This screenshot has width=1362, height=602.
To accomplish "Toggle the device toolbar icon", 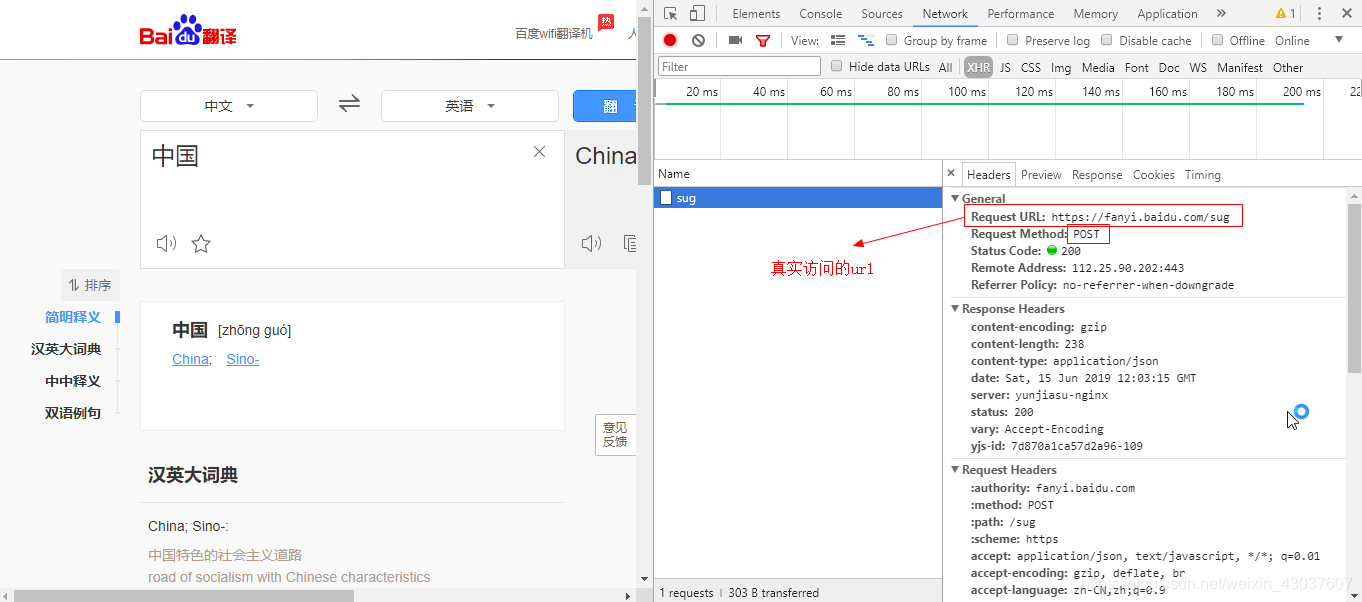I will point(697,14).
